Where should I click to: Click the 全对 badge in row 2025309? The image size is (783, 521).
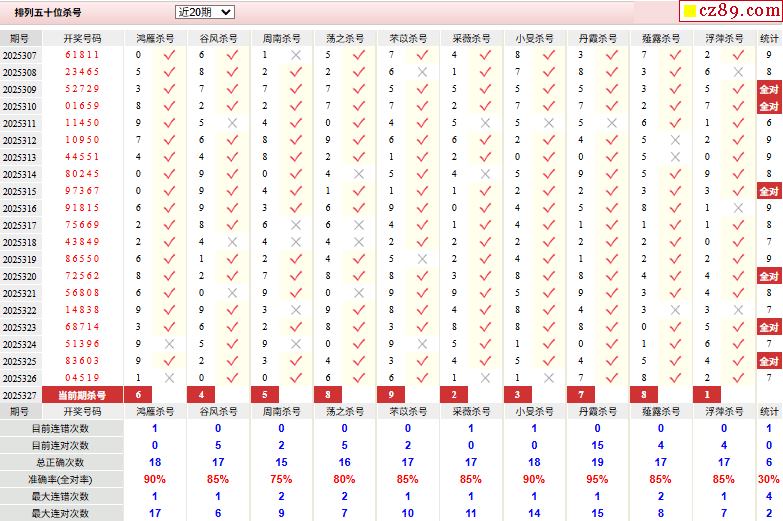(x=769, y=89)
